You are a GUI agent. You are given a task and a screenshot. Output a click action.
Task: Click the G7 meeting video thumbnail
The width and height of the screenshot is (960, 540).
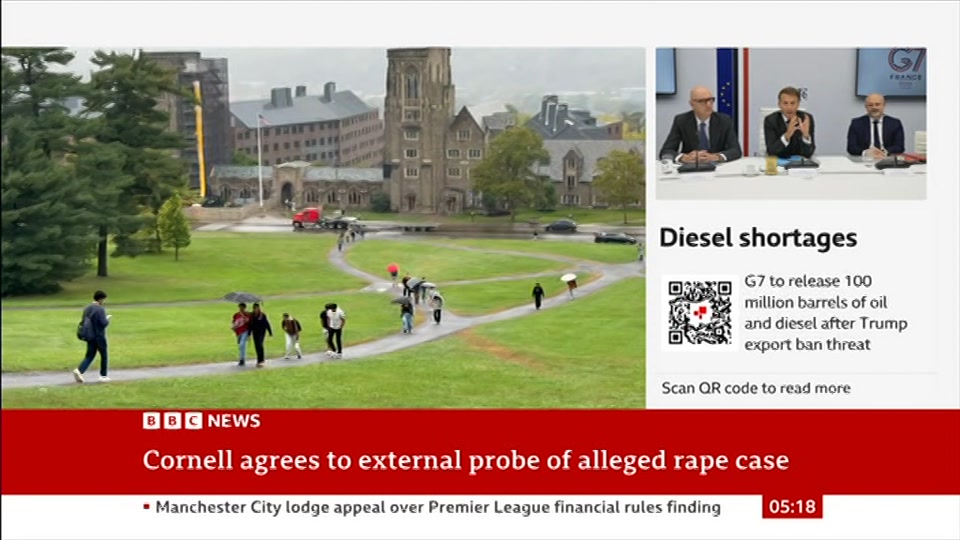coord(791,123)
